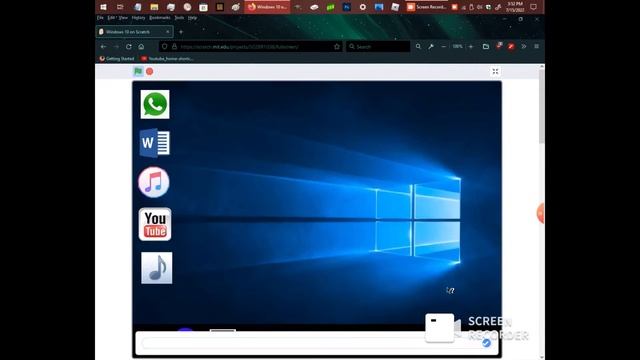Open a new browser tab
640x360 pixels.
(181, 32)
